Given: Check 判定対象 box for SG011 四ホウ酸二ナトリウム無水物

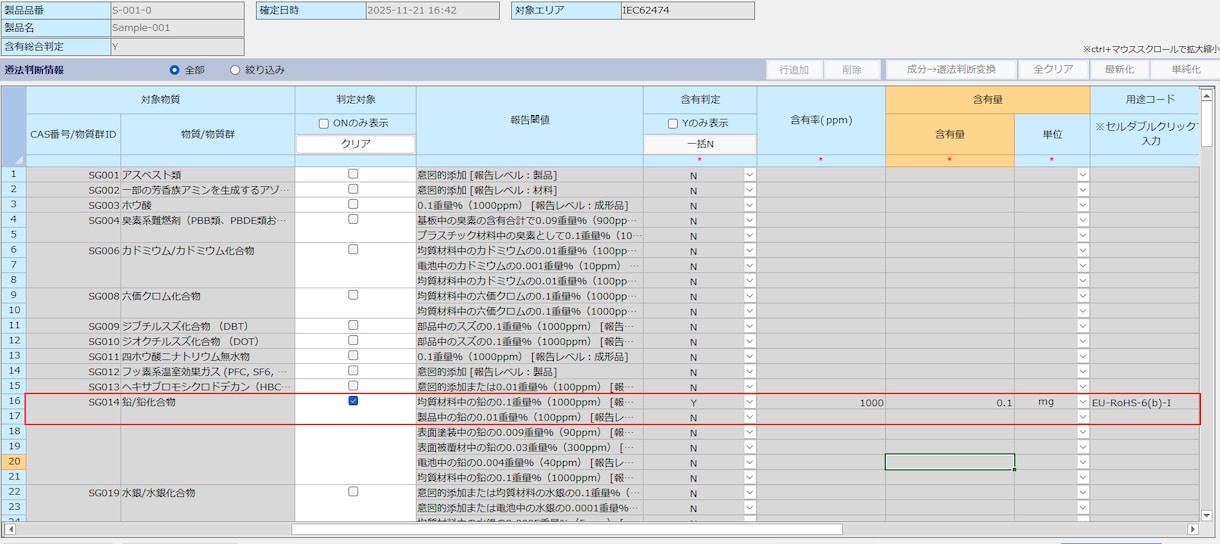Looking at the screenshot, I should point(353,356).
